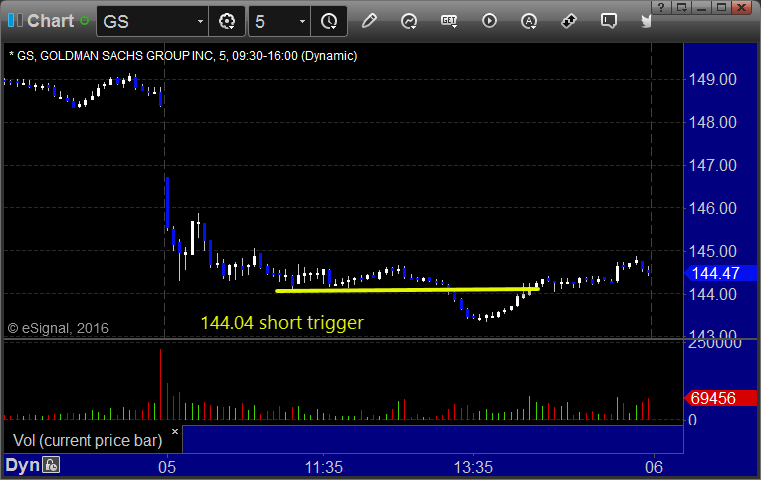The image size is (761, 480).
Task: Select the pencil drawing tool
Action: [x=369, y=21]
